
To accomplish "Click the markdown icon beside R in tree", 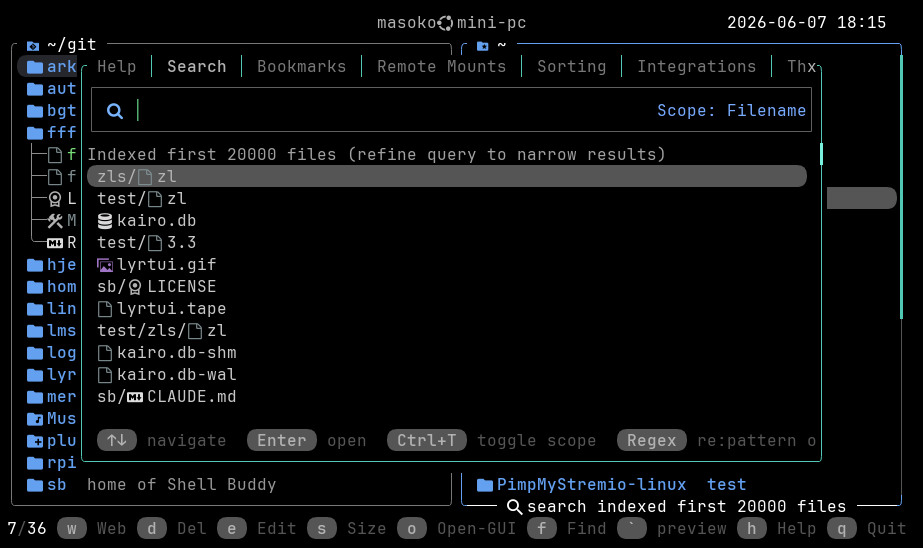I will tap(55, 243).
